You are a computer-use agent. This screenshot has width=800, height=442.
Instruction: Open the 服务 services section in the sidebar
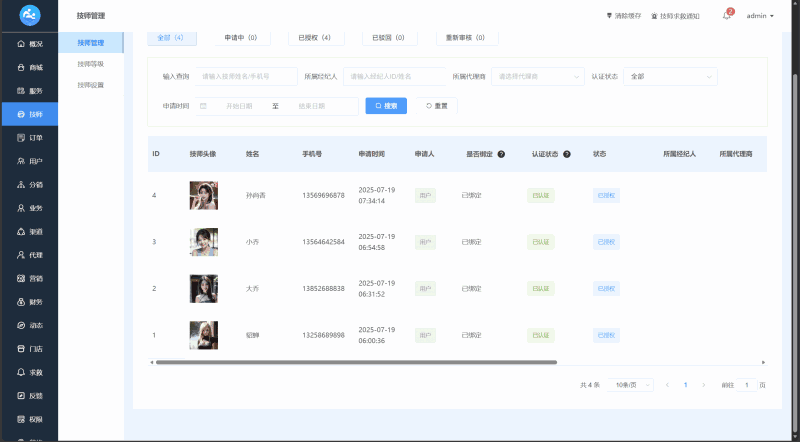tap(30, 91)
